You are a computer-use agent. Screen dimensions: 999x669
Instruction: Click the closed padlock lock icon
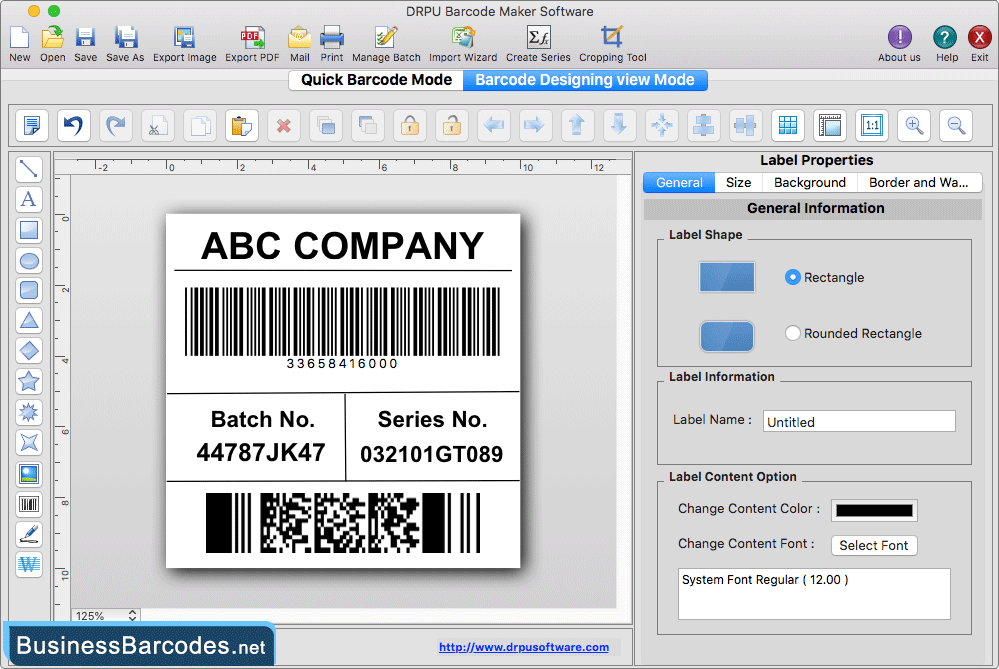[x=410, y=125]
